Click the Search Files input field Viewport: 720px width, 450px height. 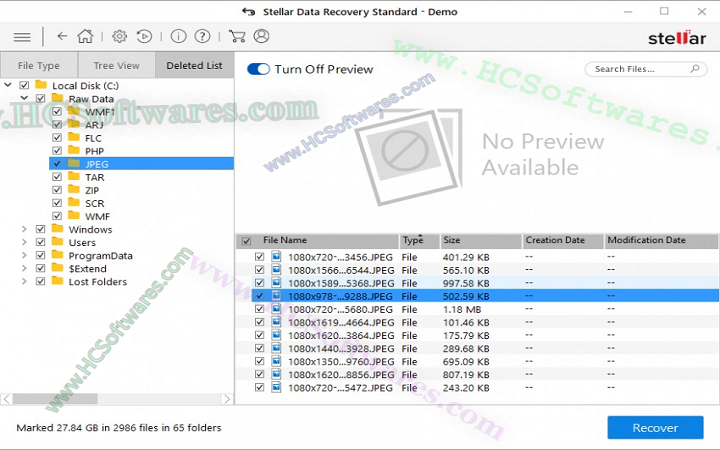click(x=637, y=69)
